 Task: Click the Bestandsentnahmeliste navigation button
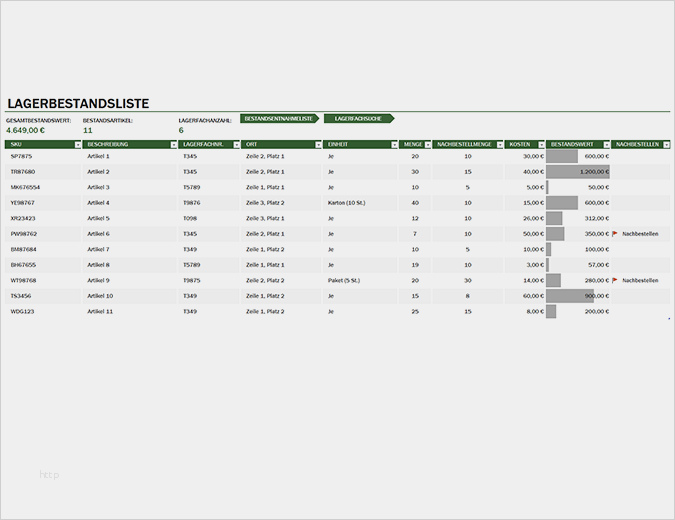coord(279,118)
